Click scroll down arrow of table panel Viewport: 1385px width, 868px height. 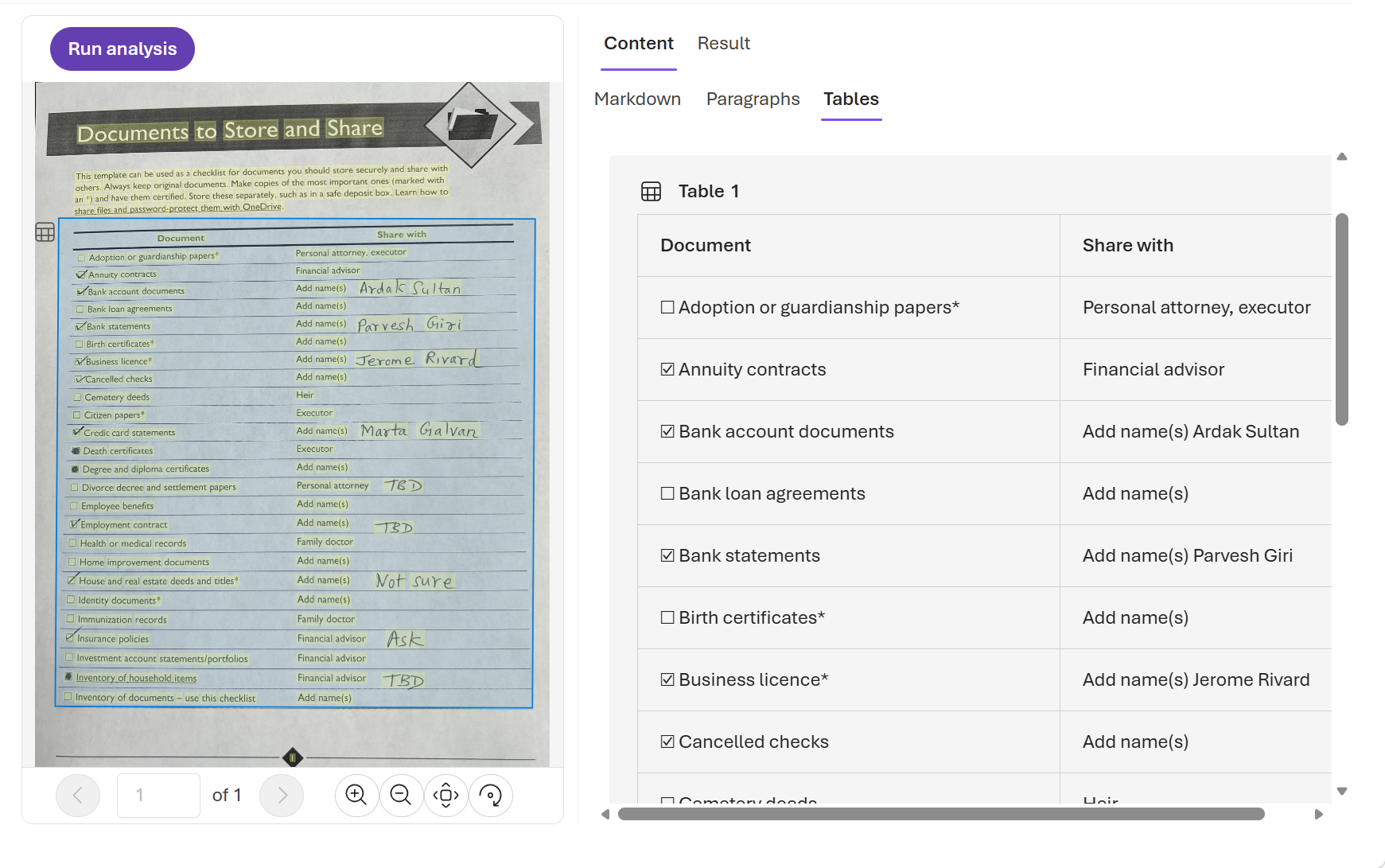click(x=1342, y=791)
